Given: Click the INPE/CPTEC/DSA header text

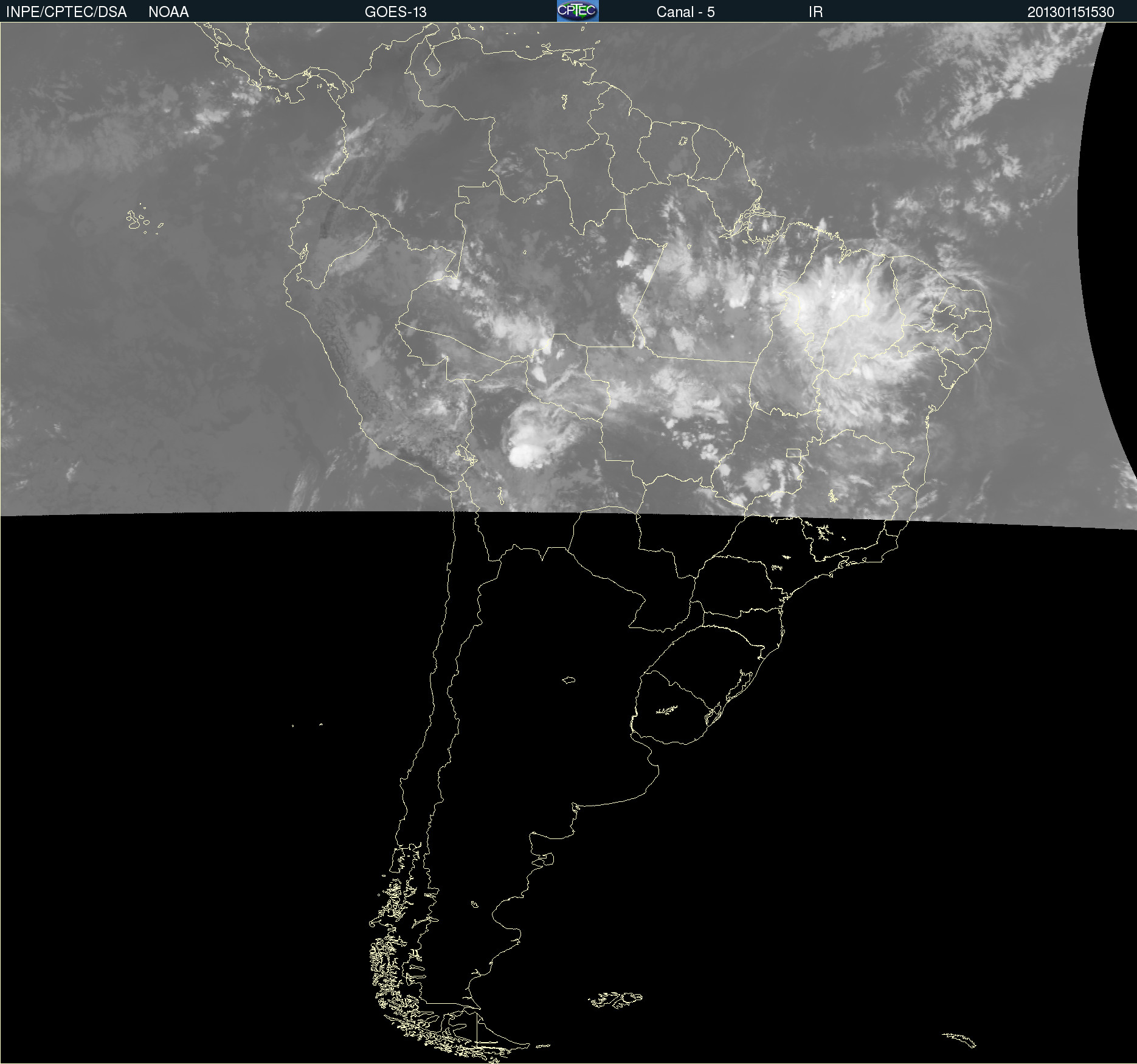Looking at the screenshot, I should tap(66, 12).
